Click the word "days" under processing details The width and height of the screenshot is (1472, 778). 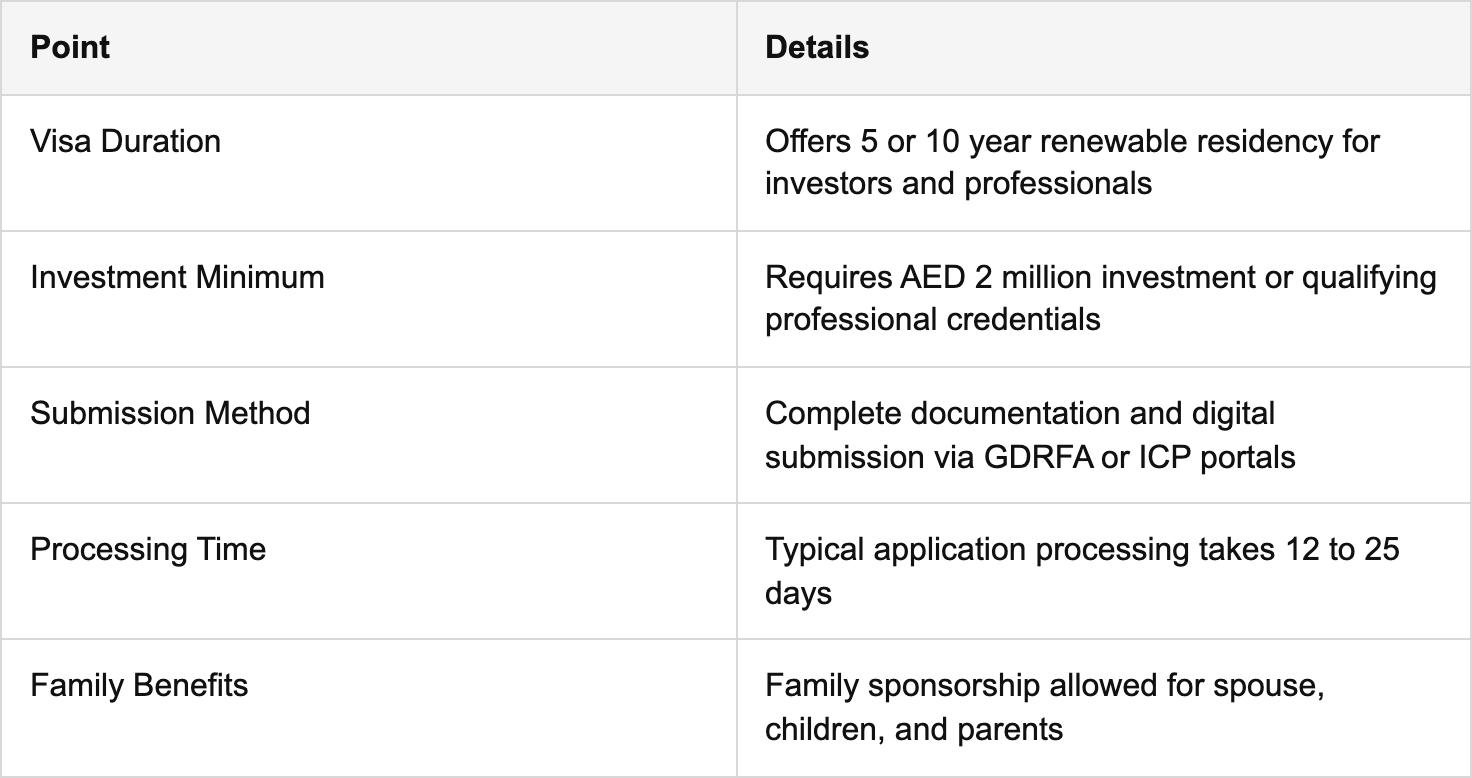798,593
